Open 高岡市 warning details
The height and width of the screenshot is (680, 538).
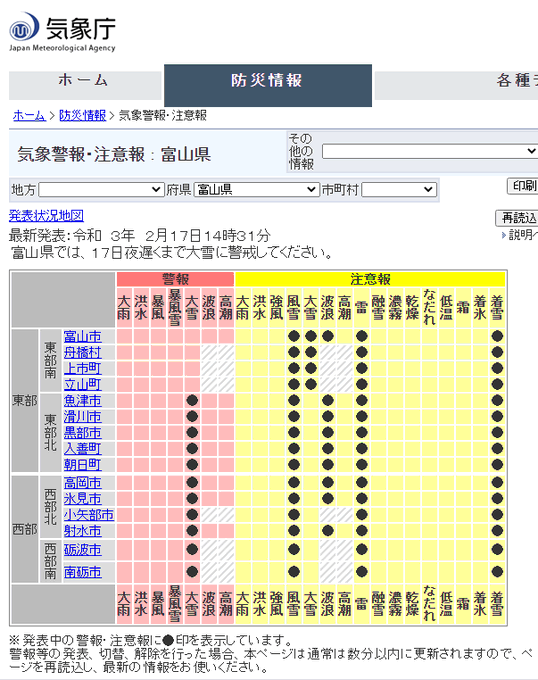coord(82,483)
